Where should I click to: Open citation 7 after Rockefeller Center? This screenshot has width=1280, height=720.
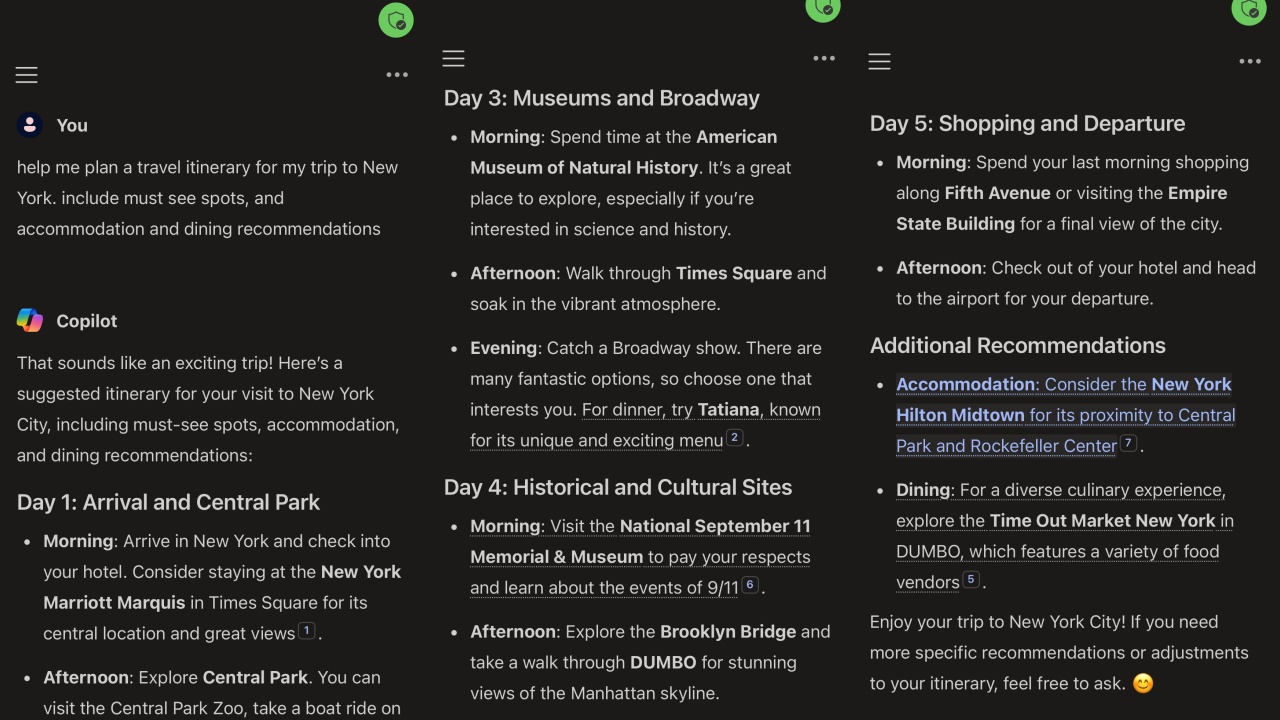point(1129,443)
